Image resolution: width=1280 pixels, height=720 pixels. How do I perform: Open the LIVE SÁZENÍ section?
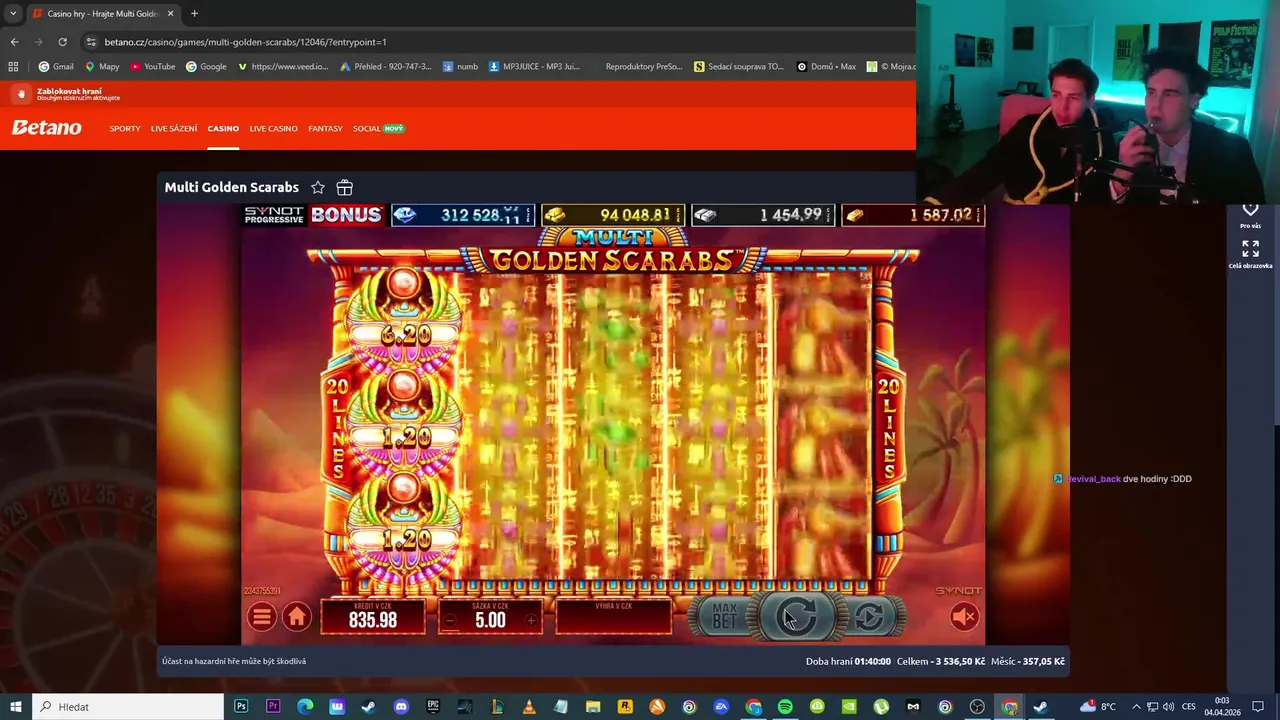(x=174, y=128)
